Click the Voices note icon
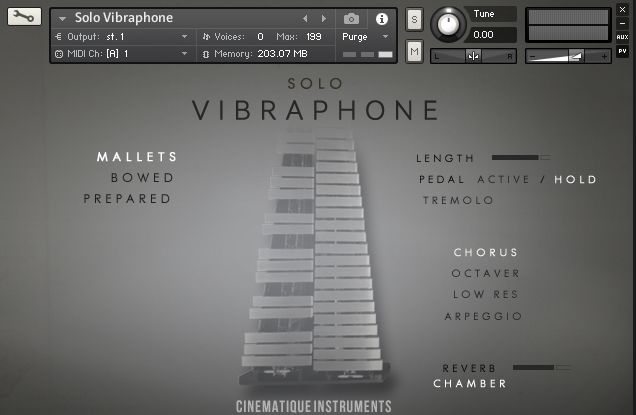Screen dimensions: 636x415 click(206, 37)
